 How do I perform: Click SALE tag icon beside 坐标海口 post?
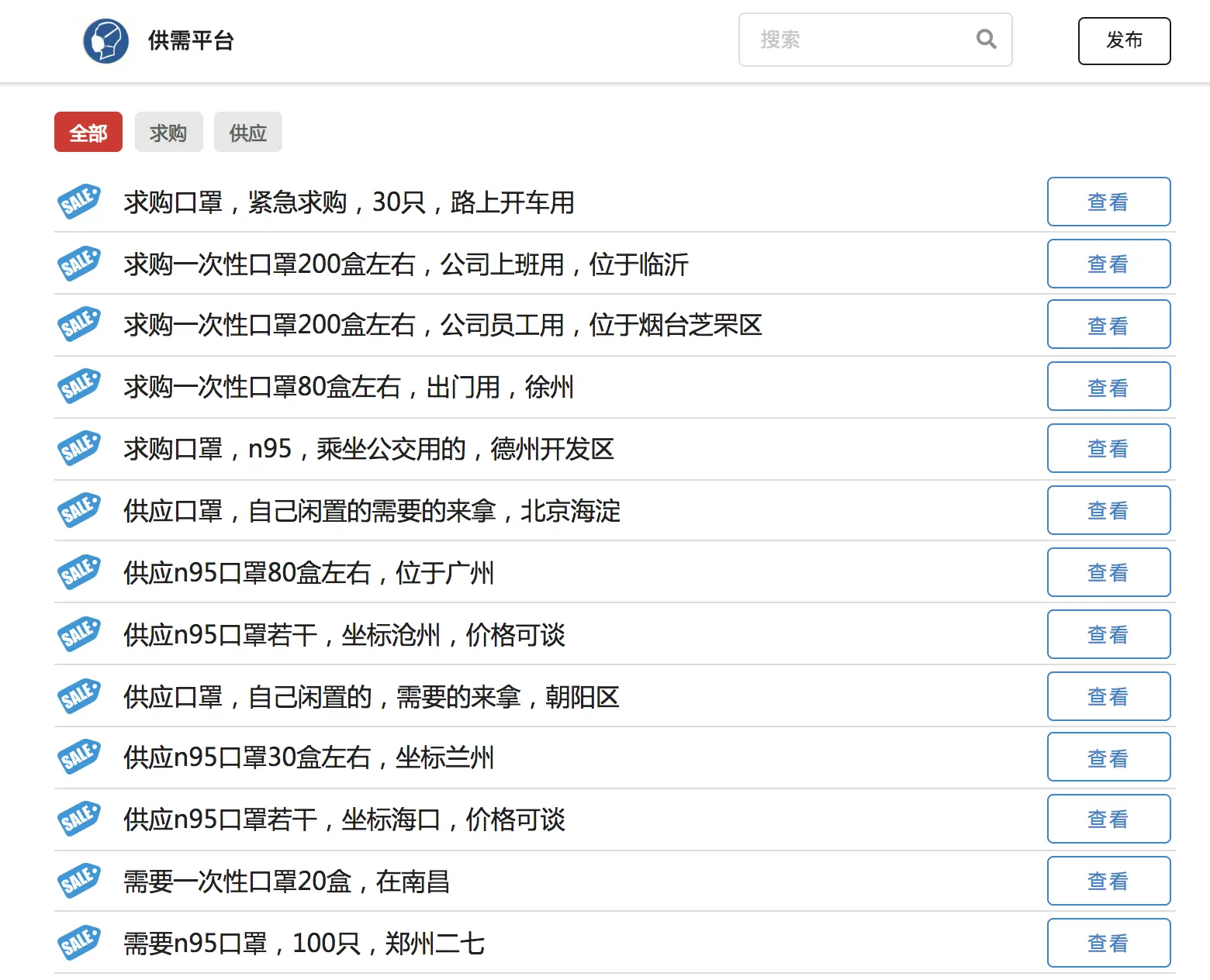(x=79, y=819)
